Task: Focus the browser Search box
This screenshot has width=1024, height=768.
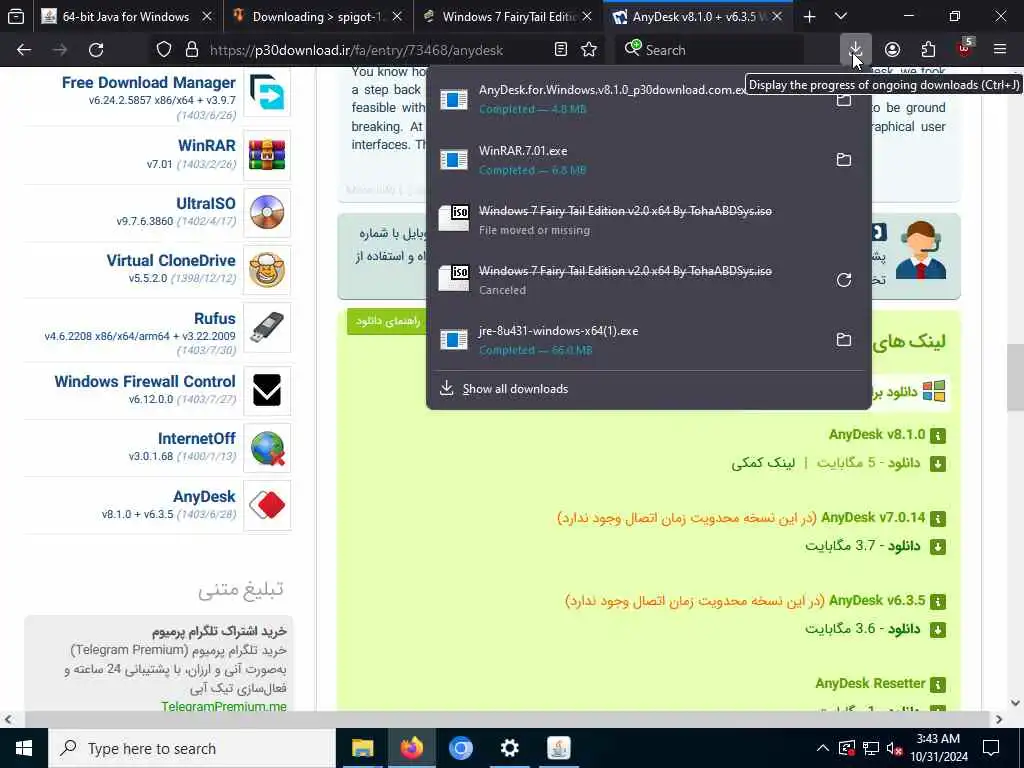Action: tap(709, 50)
